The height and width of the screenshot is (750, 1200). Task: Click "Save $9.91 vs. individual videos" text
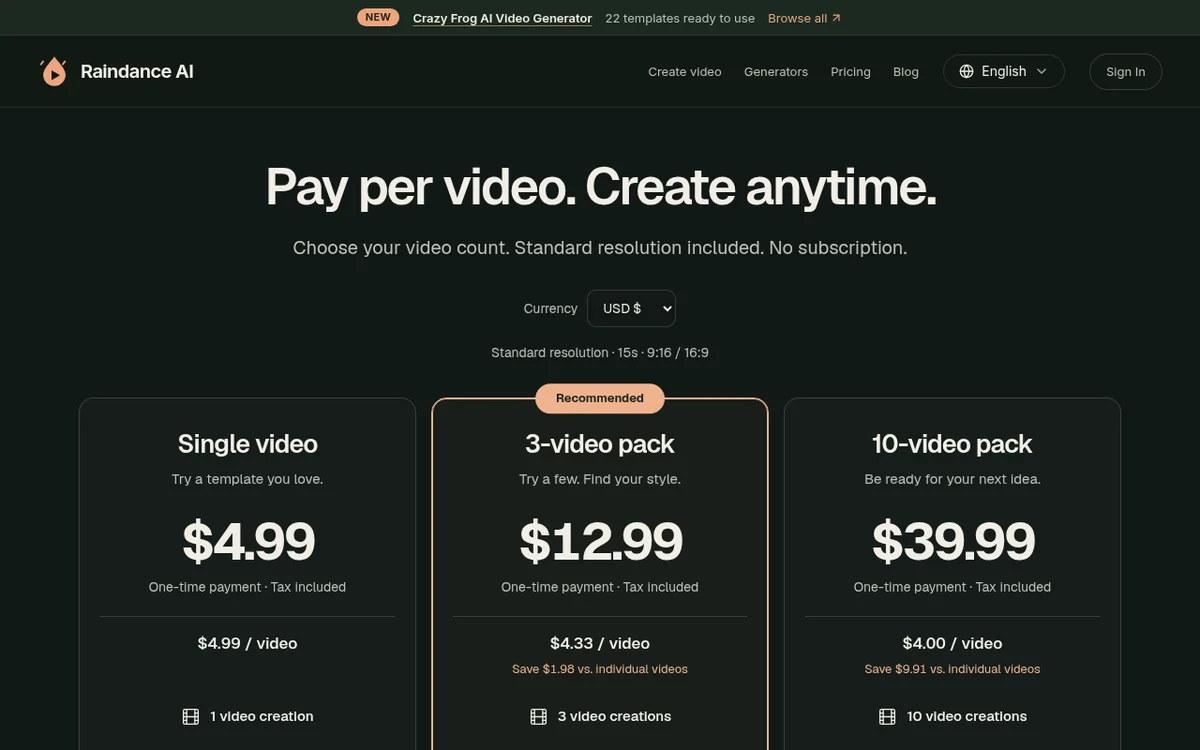[x=952, y=669]
